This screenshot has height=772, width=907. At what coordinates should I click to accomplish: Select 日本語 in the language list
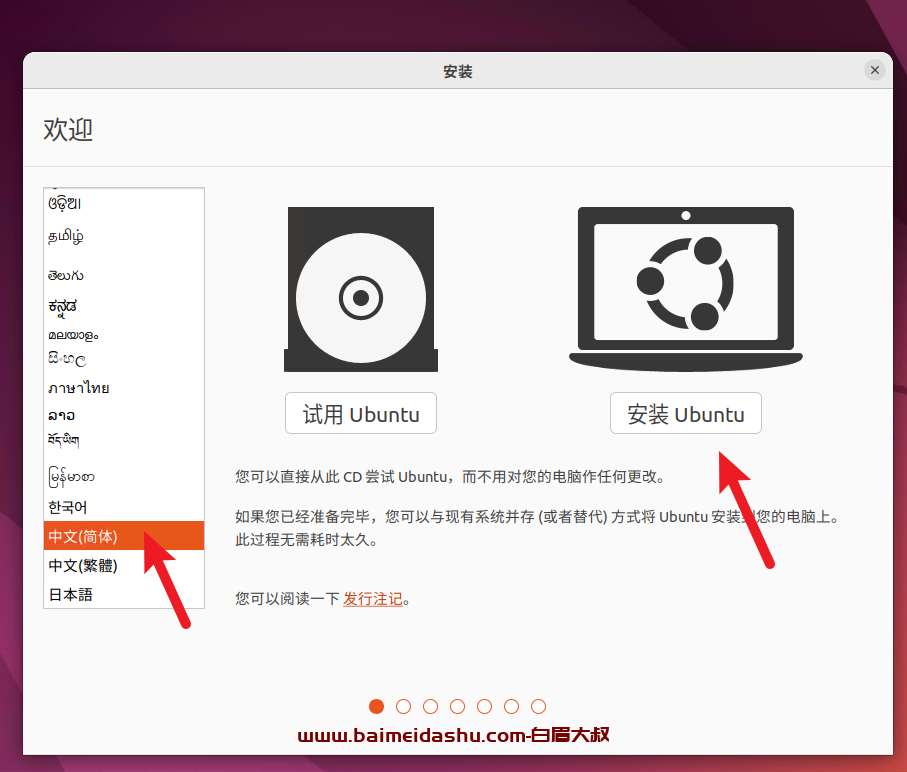(124, 594)
